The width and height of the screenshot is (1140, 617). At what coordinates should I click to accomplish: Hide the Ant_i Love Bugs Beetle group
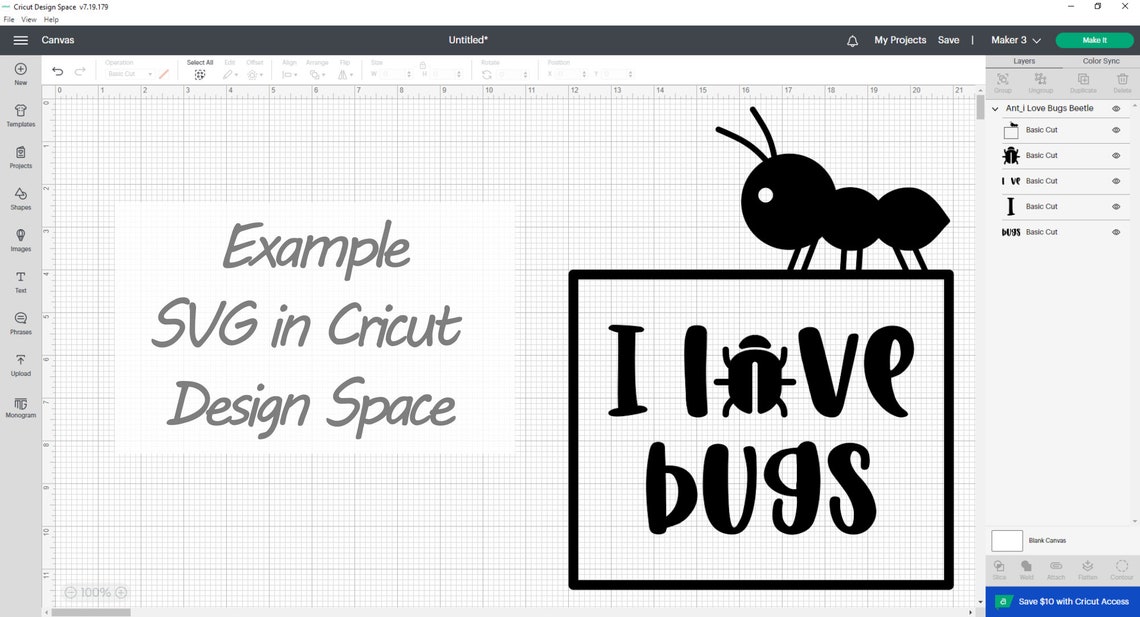pos(1117,107)
